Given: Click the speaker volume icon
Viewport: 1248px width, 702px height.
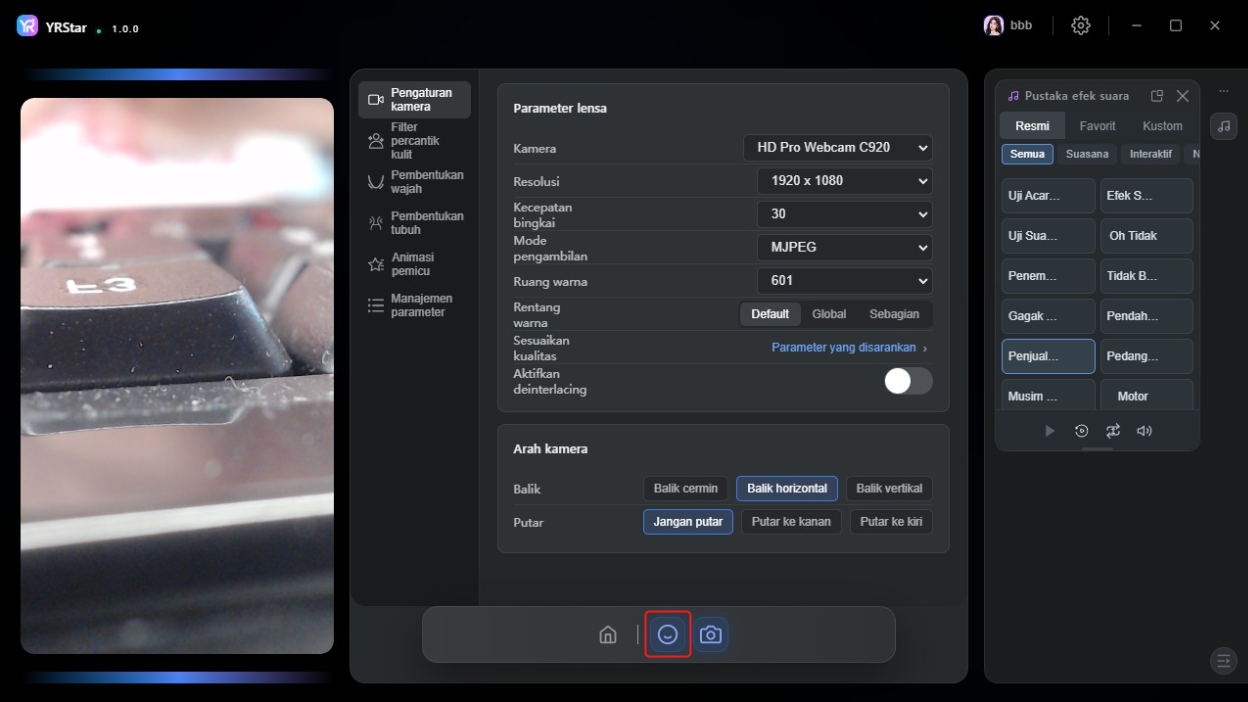Looking at the screenshot, I should point(1145,431).
